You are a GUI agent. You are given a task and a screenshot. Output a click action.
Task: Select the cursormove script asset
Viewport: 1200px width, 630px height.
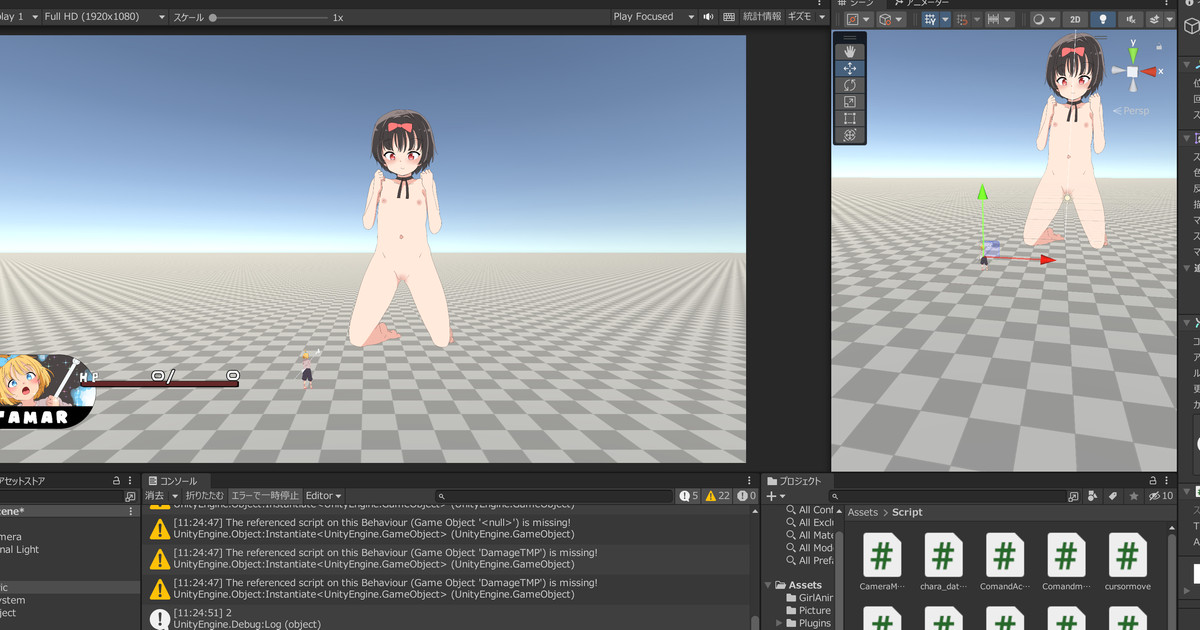1128,563
